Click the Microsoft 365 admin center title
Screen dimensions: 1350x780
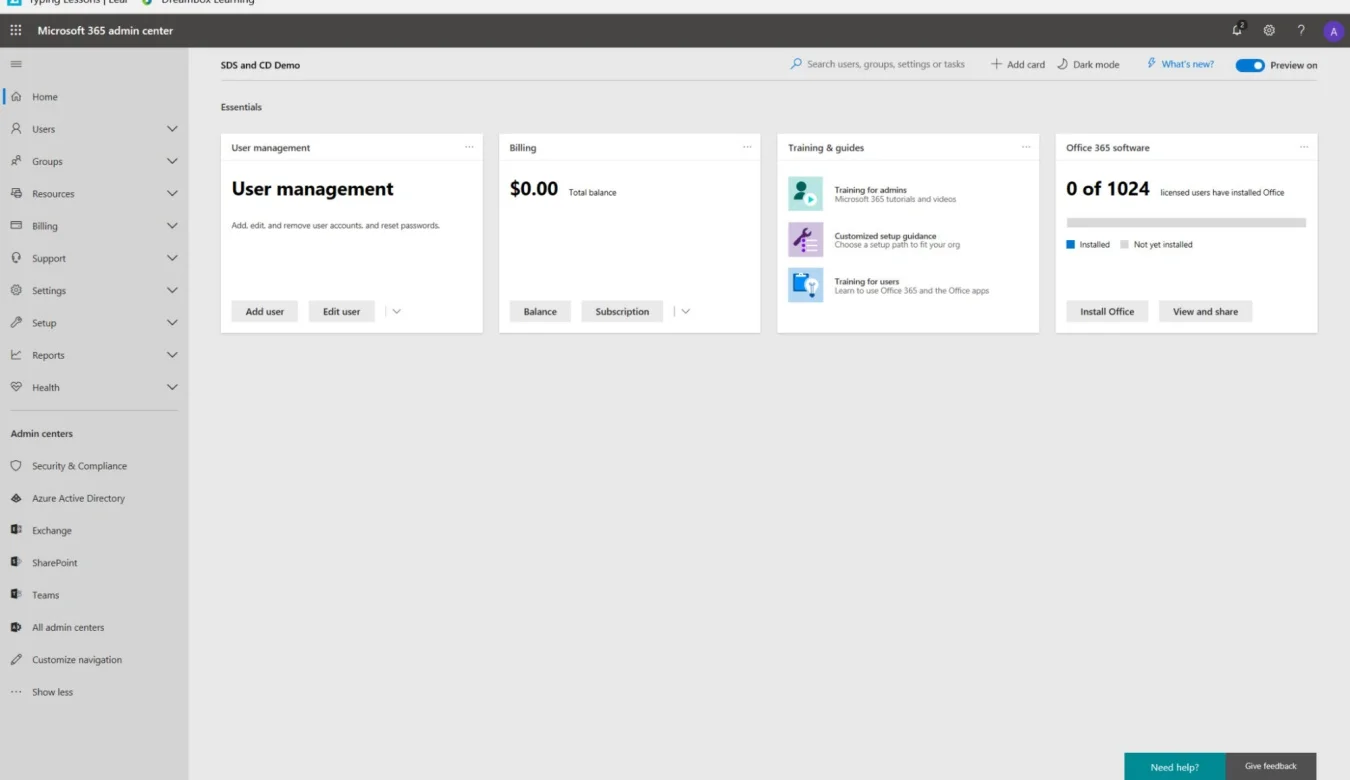pyautogui.click(x=105, y=31)
